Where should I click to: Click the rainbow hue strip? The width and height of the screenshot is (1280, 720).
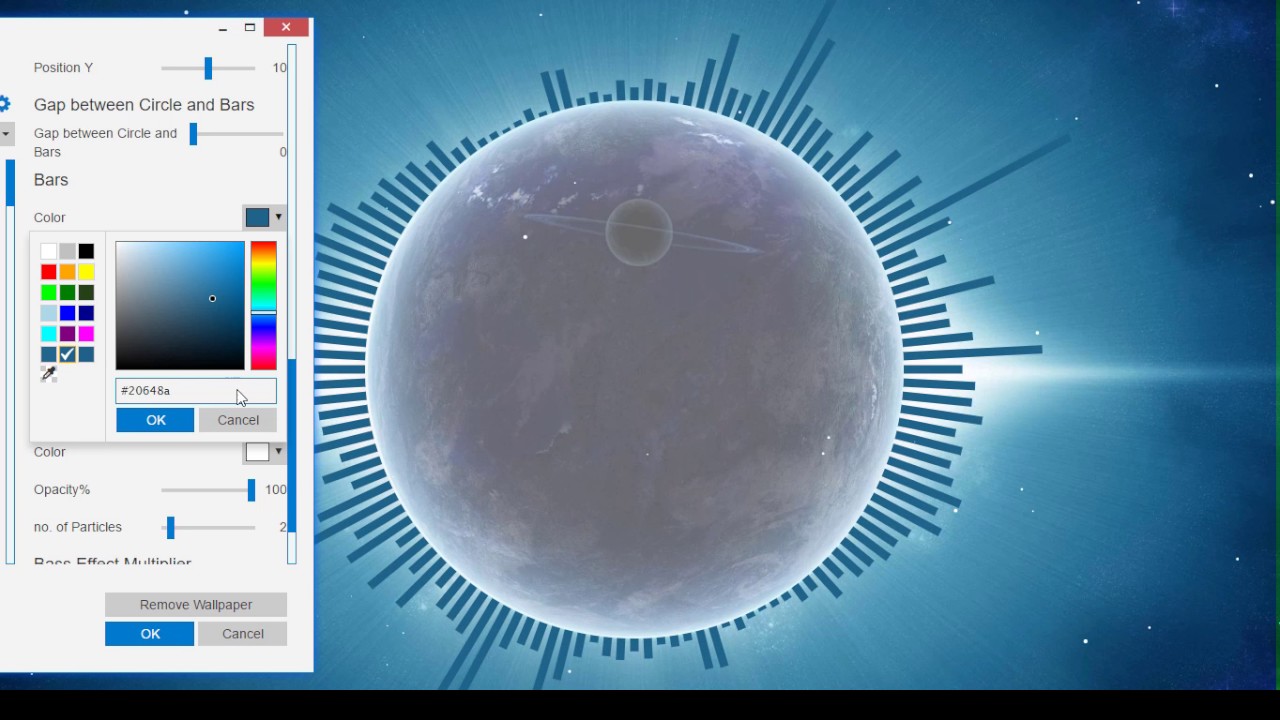263,306
